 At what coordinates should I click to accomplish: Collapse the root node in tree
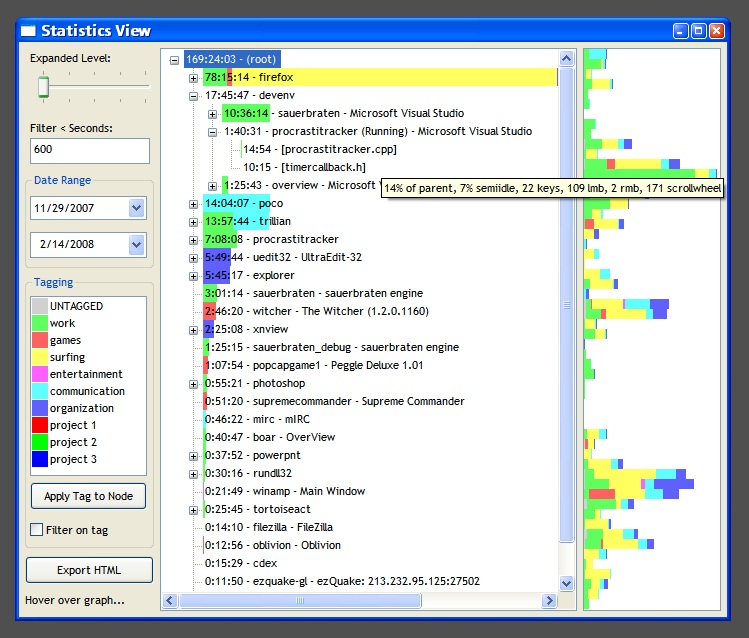pos(174,60)
